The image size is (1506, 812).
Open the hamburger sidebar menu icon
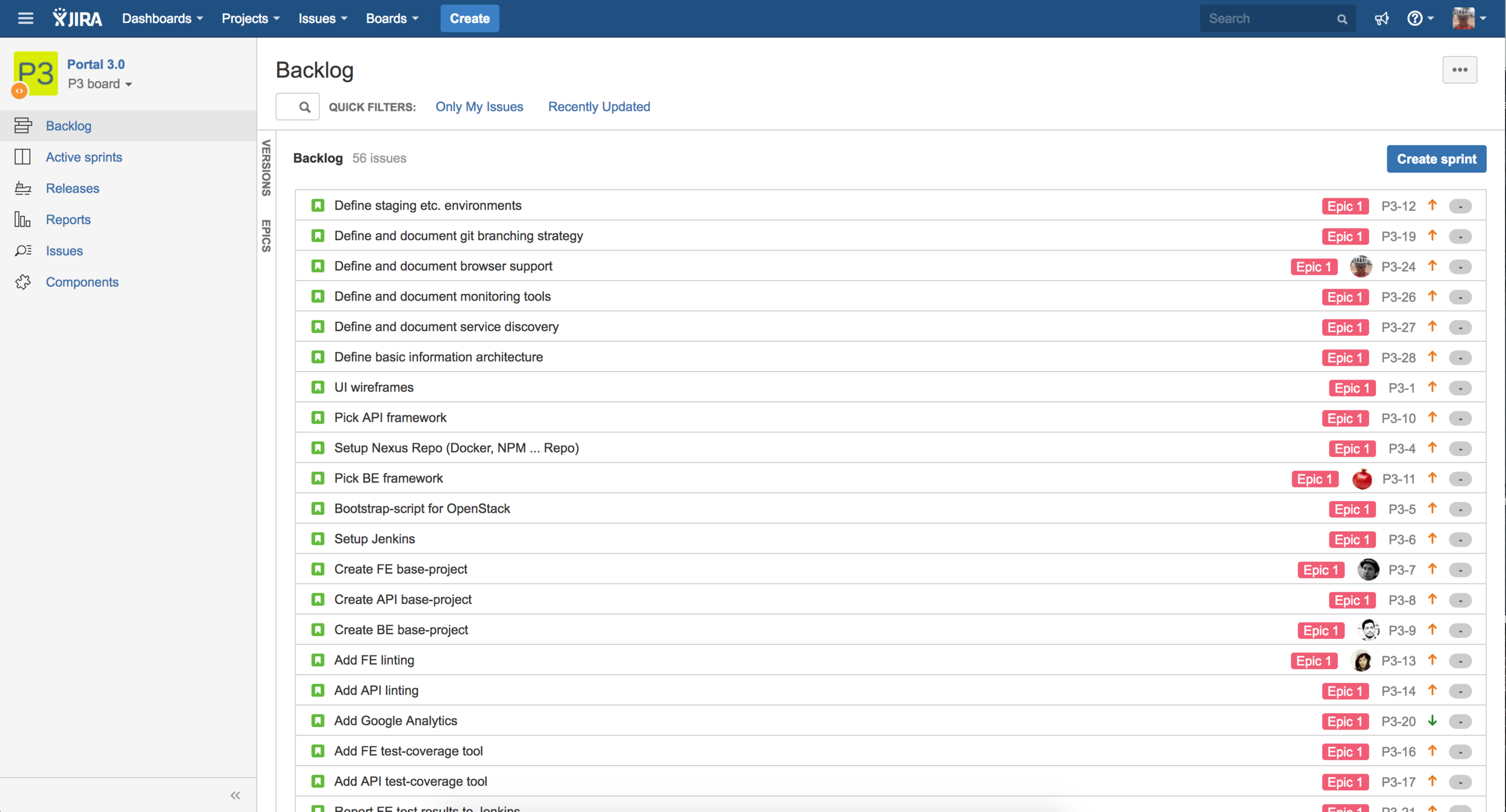tap(25, 18)
